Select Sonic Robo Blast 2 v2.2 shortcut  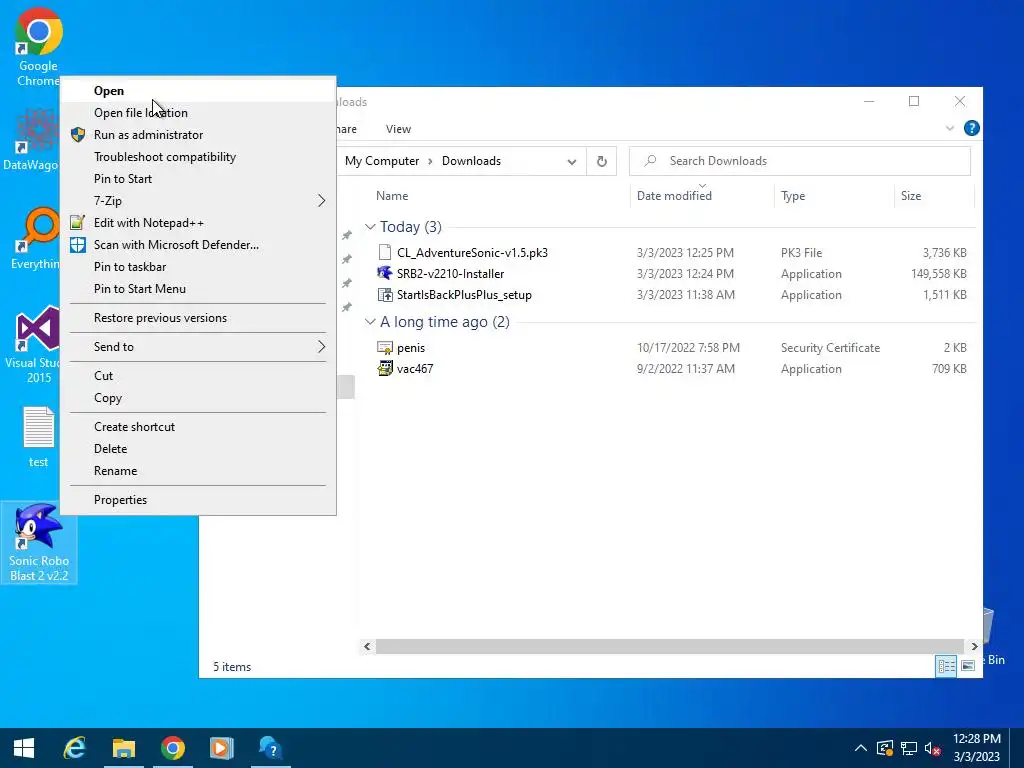(x=39, y=542)
